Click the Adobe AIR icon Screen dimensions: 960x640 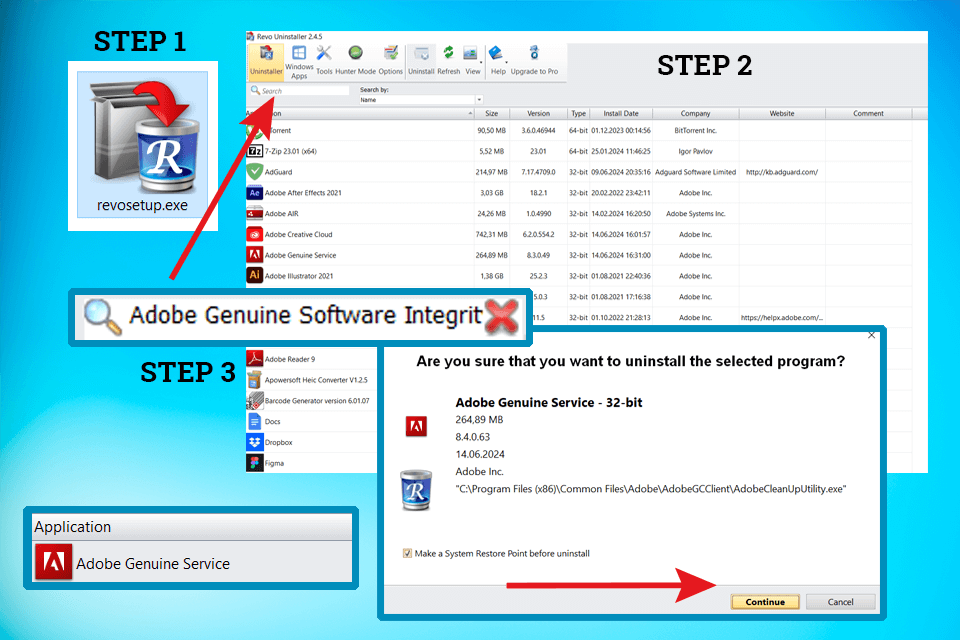[255, 213]
